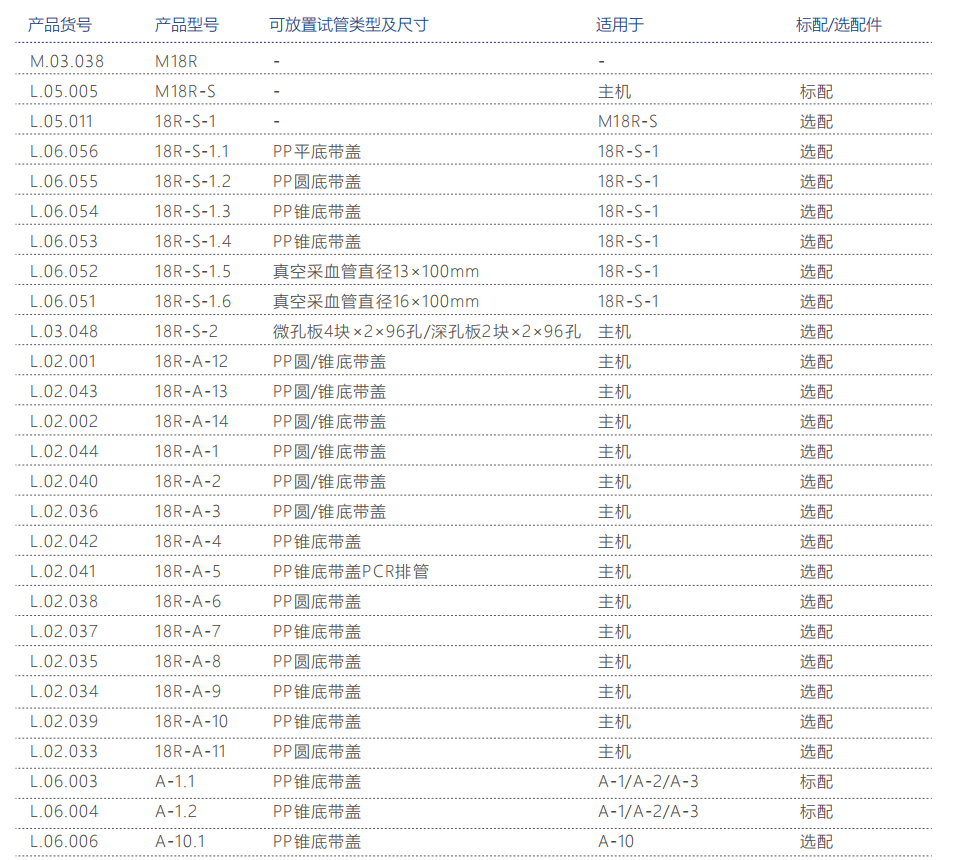Select product code L.06.004
The image size is (977, 860).
click(65, 811)
